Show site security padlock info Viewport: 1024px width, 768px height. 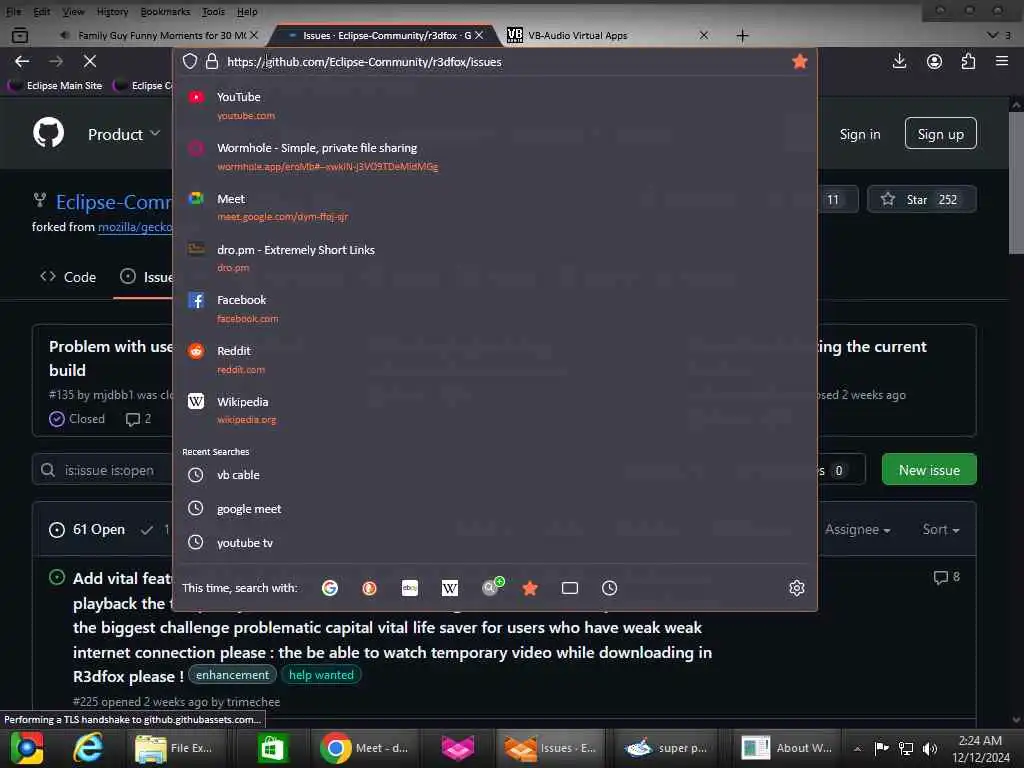point(212,61)
